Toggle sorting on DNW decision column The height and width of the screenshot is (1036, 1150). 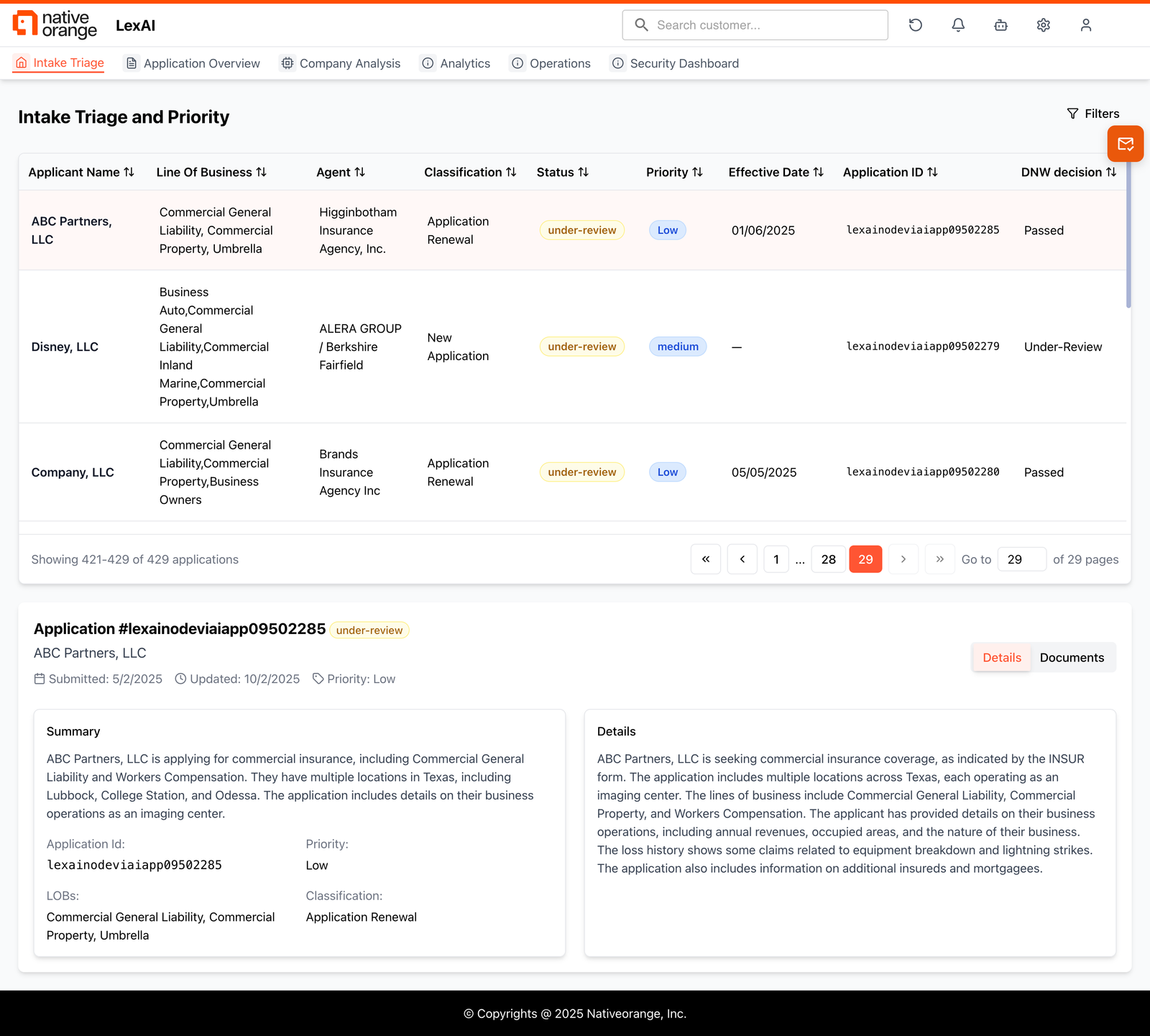click(1111, 172)
